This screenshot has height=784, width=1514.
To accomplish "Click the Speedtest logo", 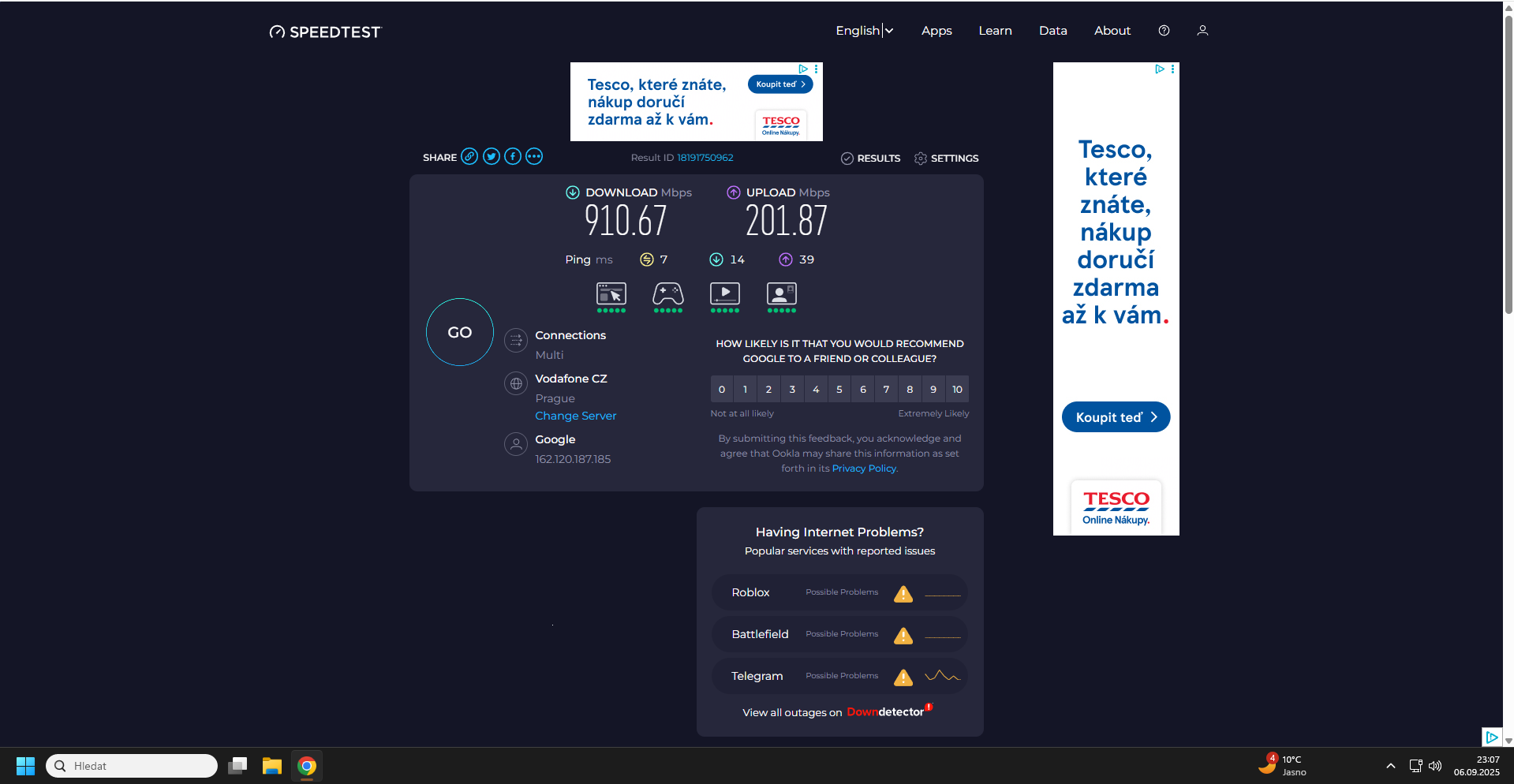I will pyautogui.click(x=325, y=32).
